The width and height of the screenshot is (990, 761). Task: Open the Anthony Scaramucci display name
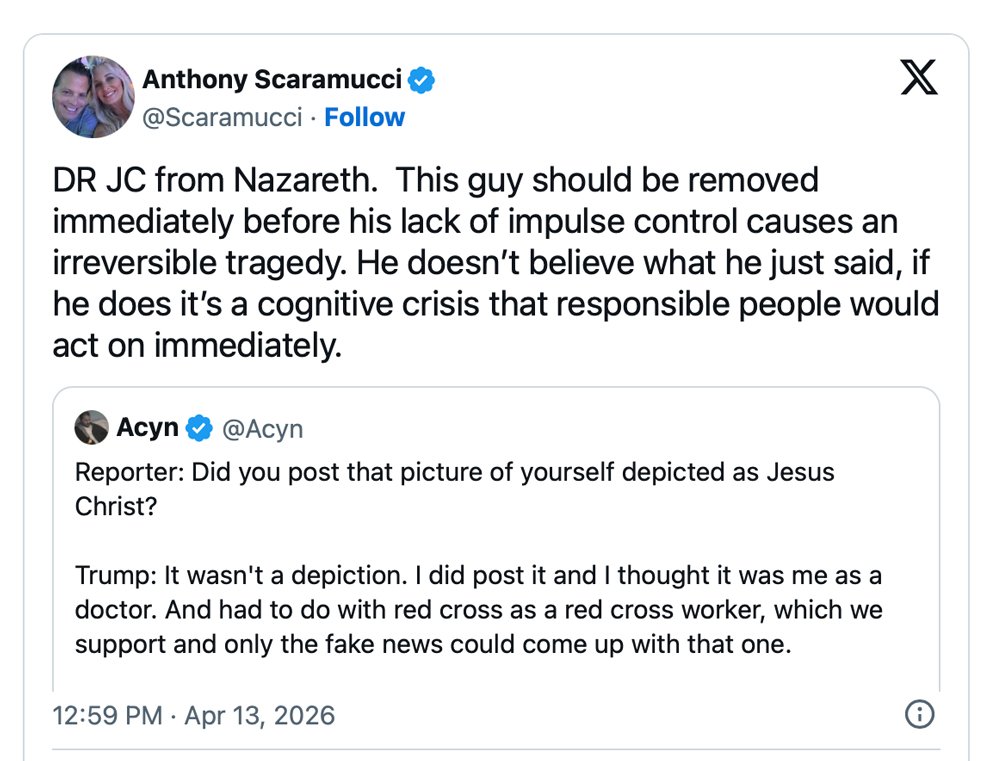pyautogui.click(x=273, y=79)
